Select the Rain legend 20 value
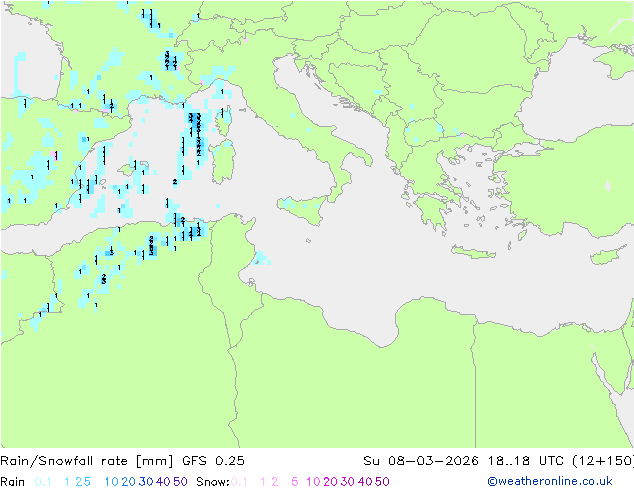The image size is (634, 490). tap(129, 482)
